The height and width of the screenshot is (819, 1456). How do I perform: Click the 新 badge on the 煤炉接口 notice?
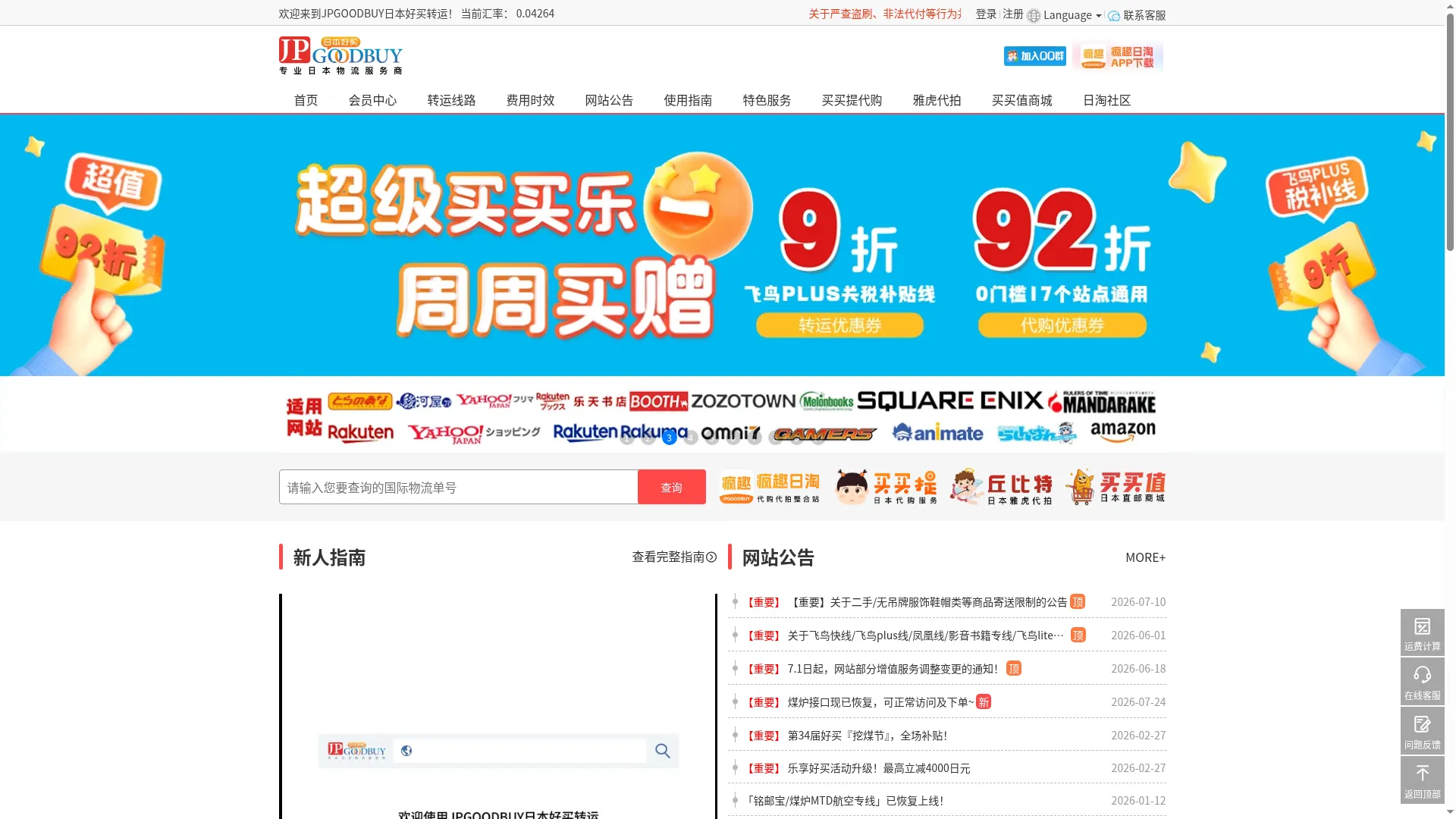click(x=984, y=701)
